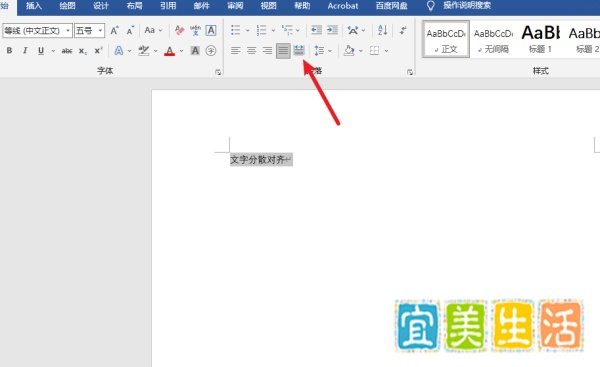Open line spacing dropdown arrow
Viewport: 600px width, 367px height.
[330, 51]
